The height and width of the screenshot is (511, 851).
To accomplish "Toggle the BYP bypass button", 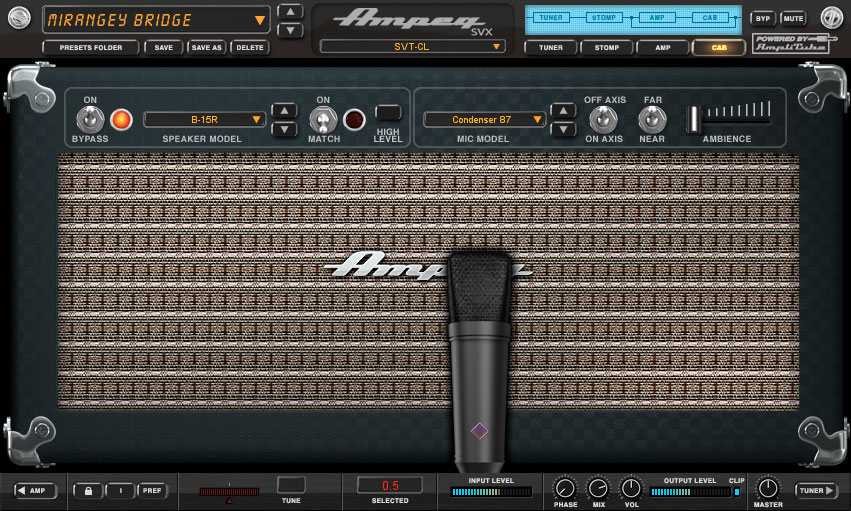I will [763, 18].
